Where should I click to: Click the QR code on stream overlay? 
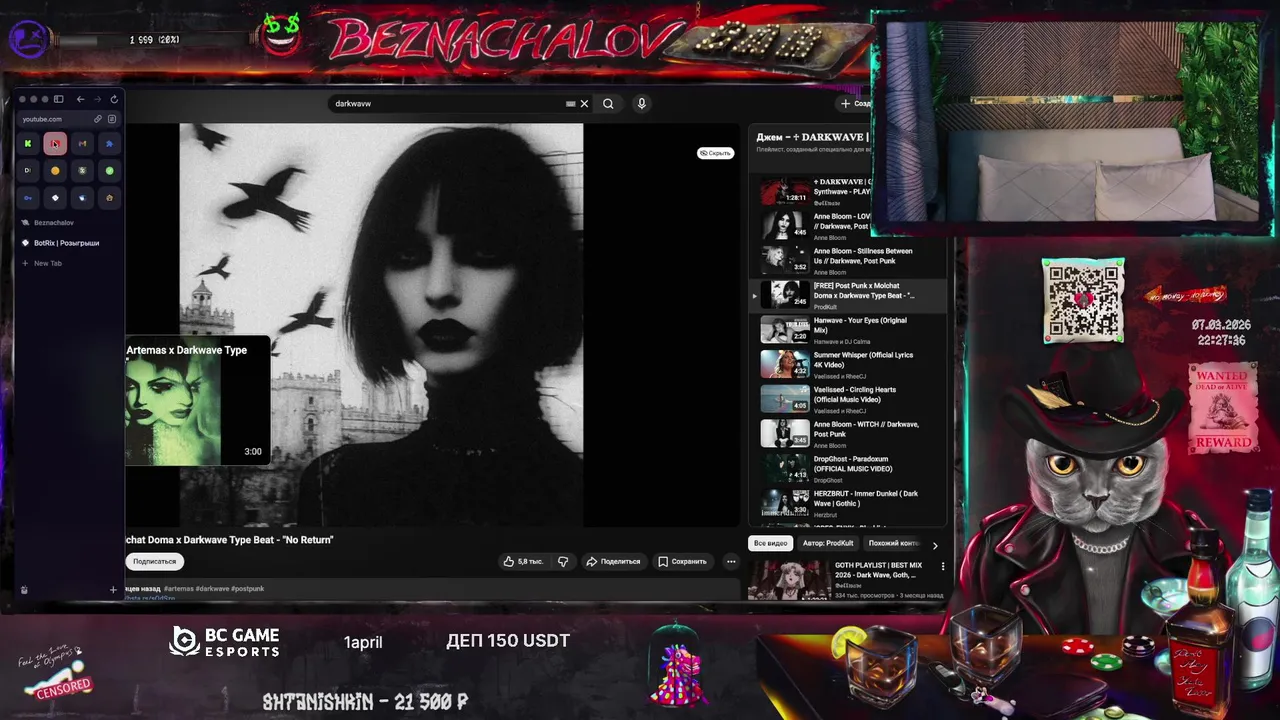point(1083,301)
